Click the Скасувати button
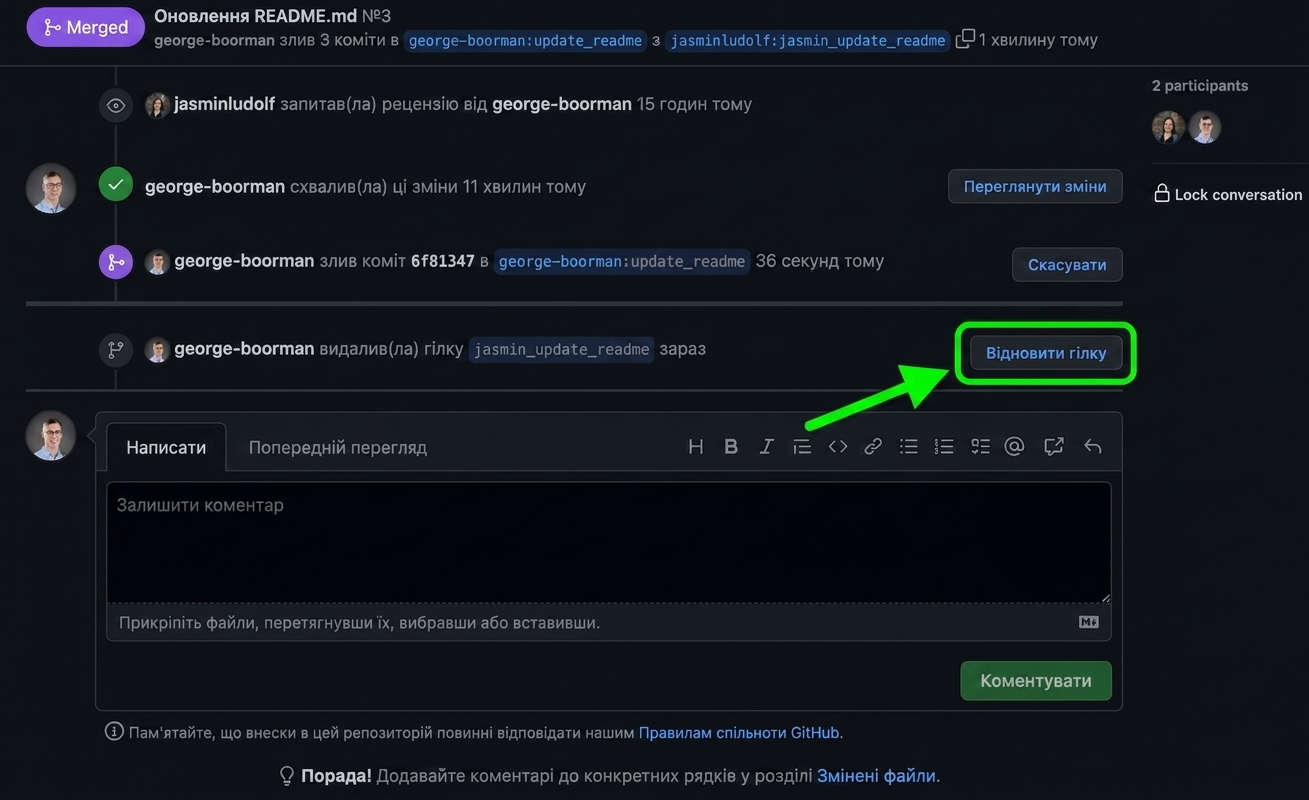1309x800 pixels. (1067, 265)
